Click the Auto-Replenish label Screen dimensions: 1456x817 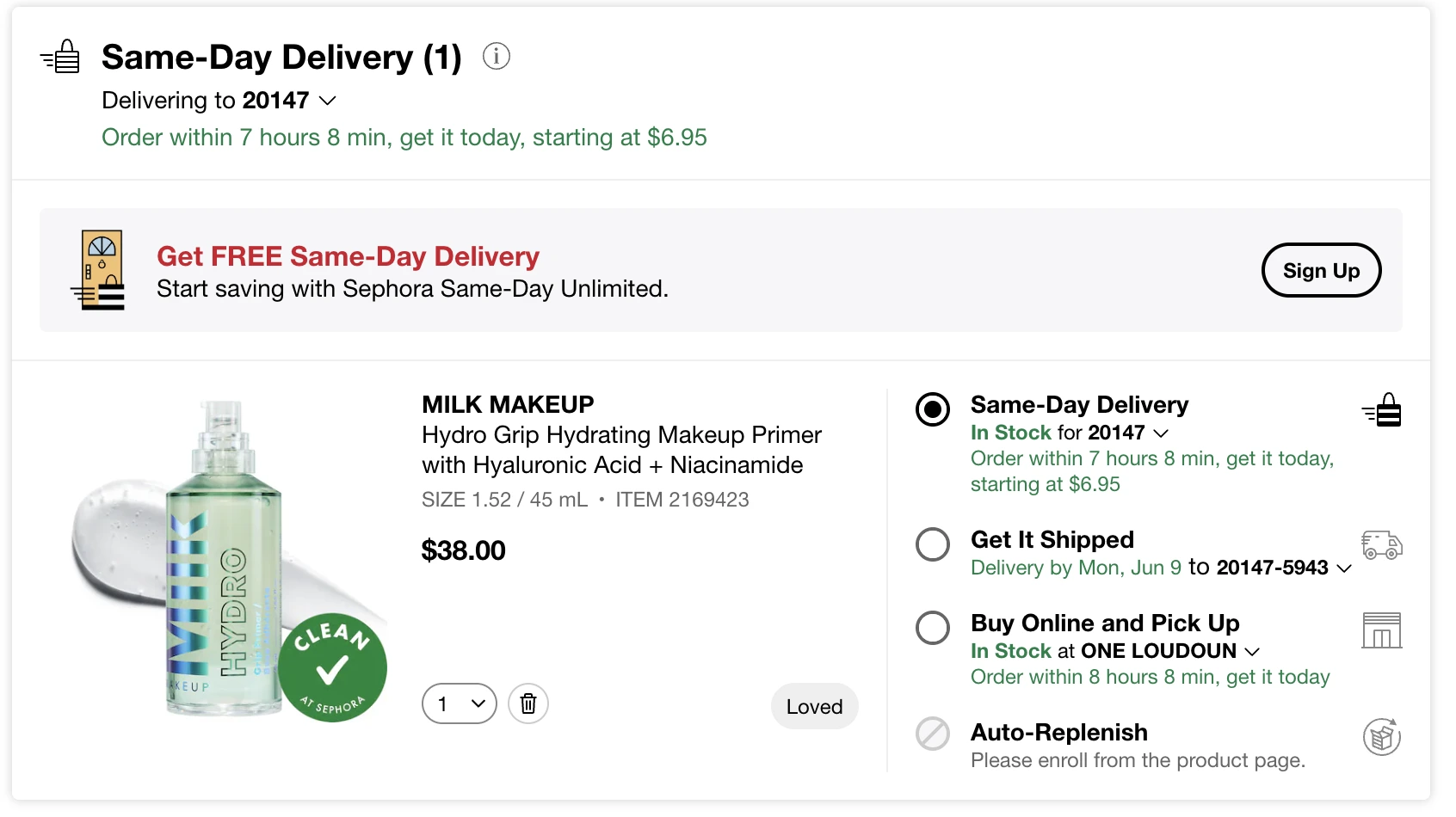(x=1059, y=732)
